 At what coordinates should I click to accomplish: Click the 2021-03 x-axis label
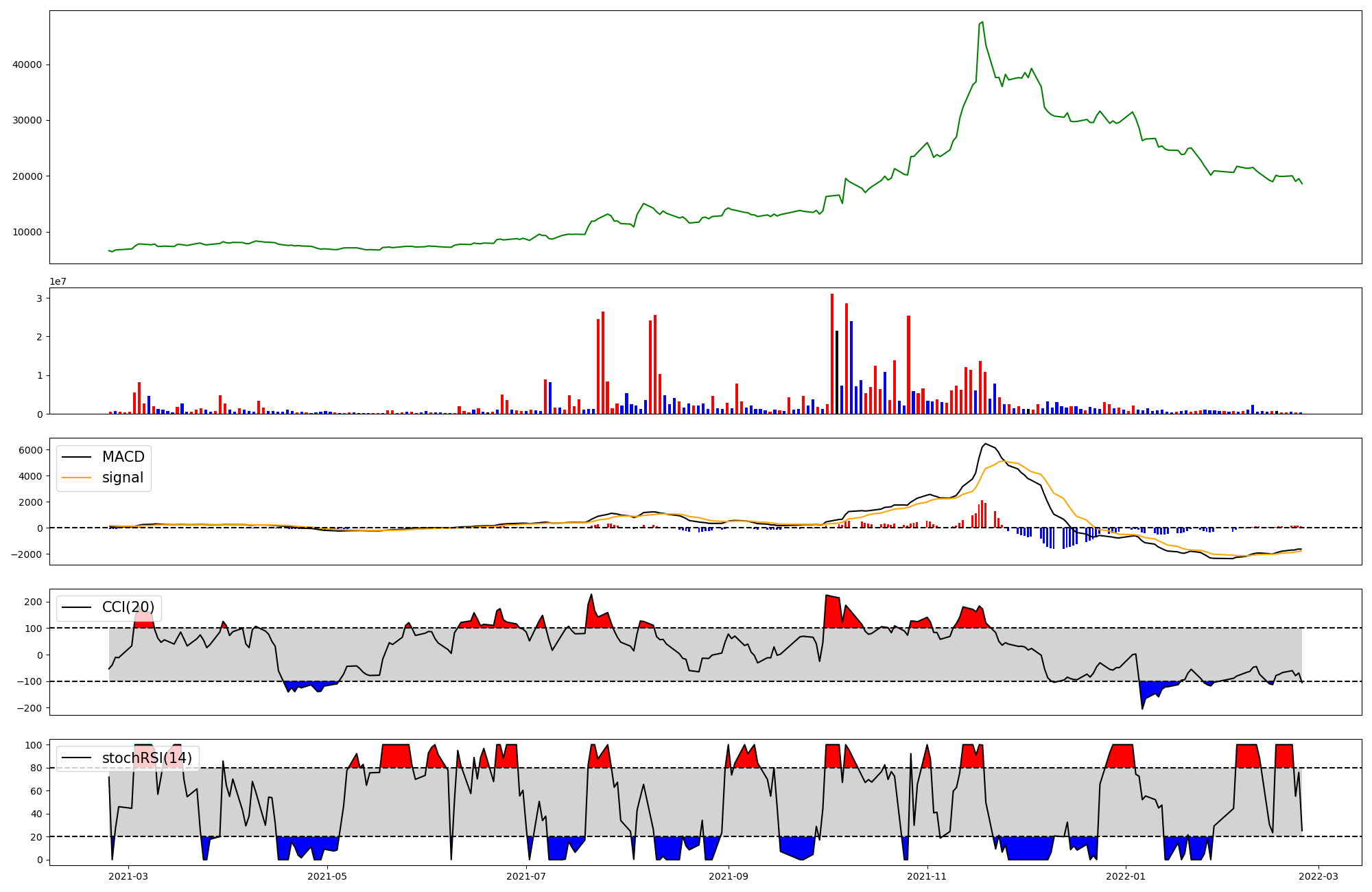128,876
